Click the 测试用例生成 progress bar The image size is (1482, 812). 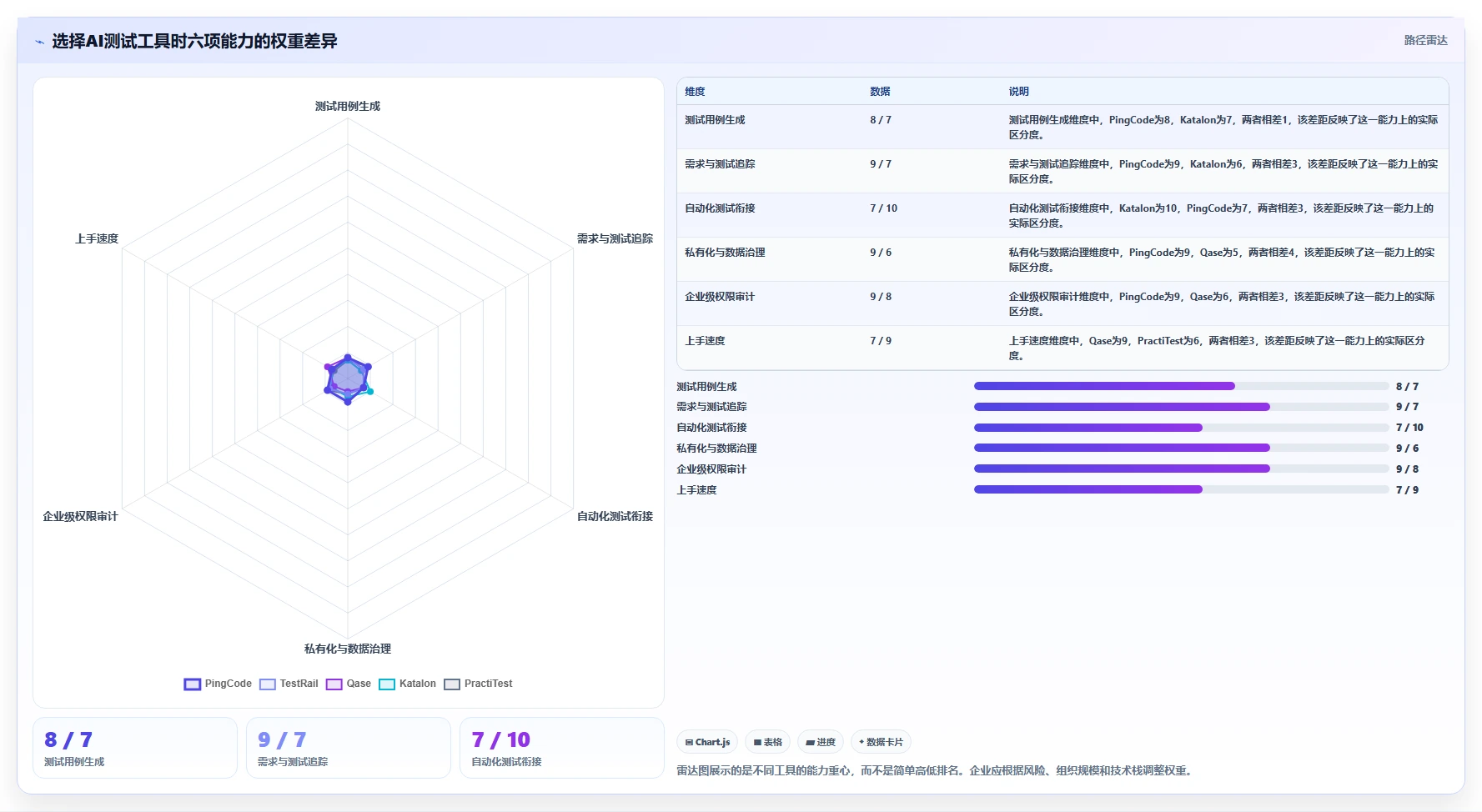pyautogui.click(x=1182, y=386)
